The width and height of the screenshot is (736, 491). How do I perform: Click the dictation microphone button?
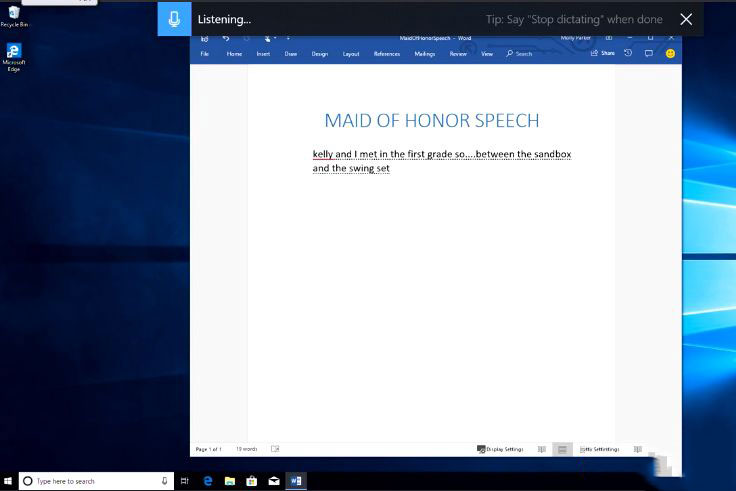(x=174, y=19)
